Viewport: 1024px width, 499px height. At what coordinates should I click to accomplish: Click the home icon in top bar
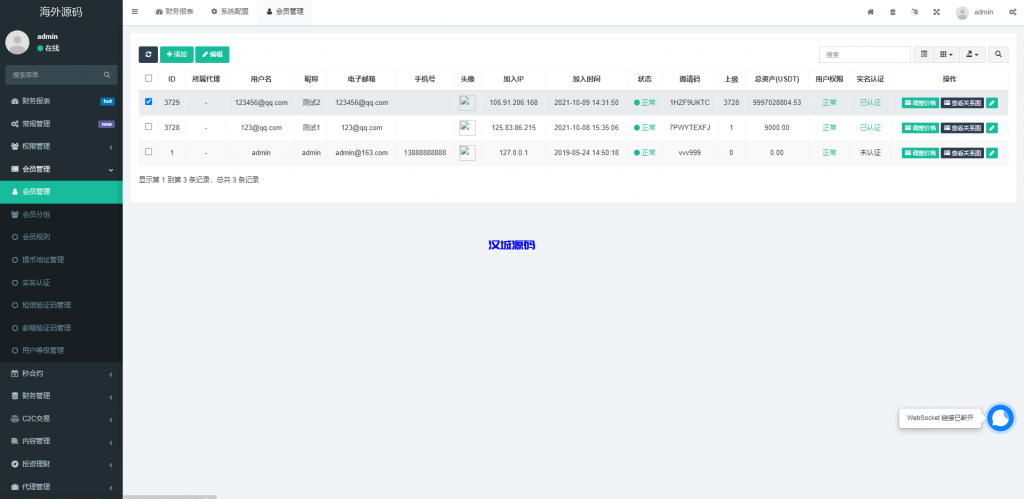pyautogui.click(x=870, y=12)
